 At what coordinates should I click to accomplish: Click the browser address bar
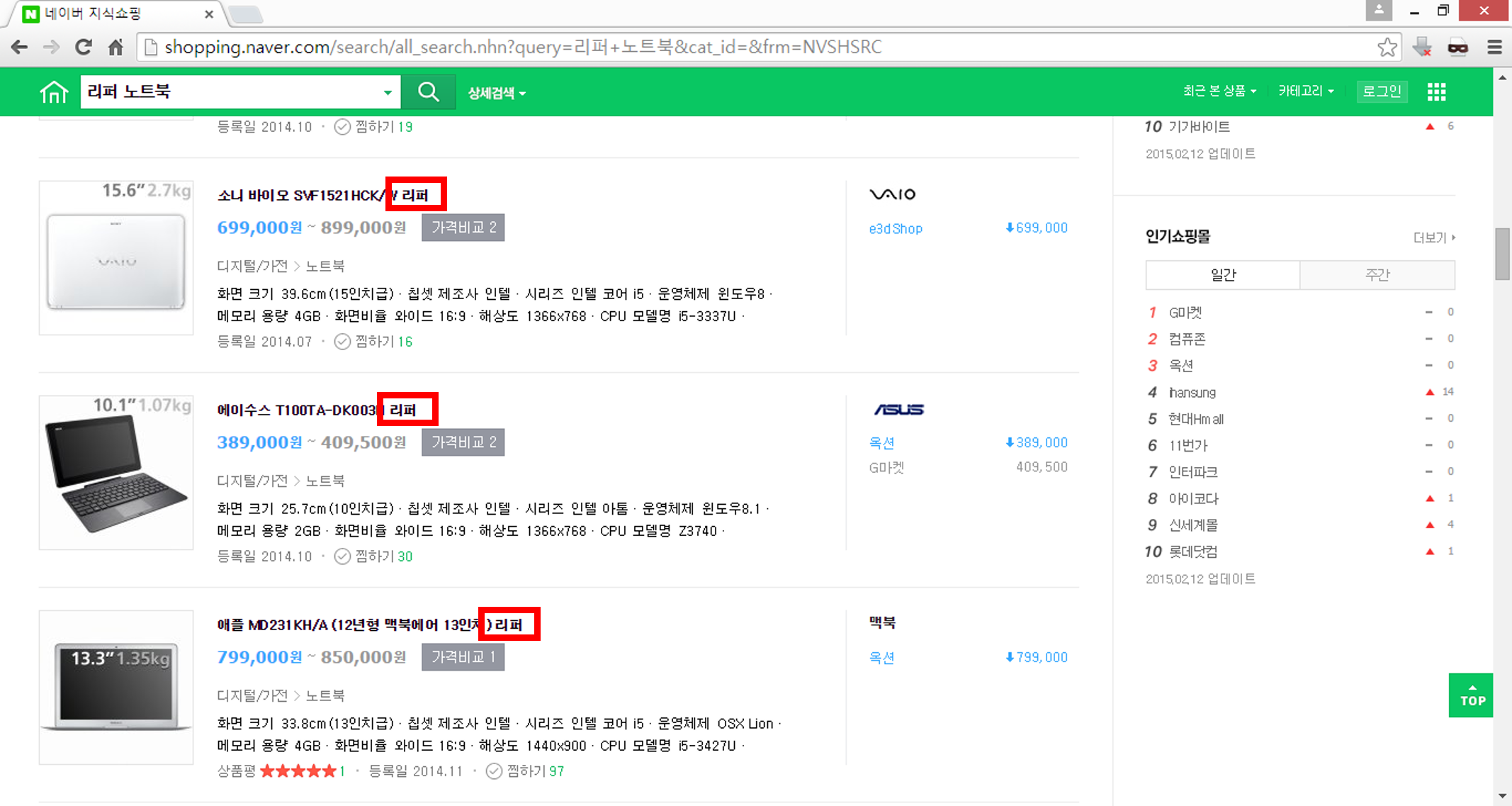click(769, 47)
